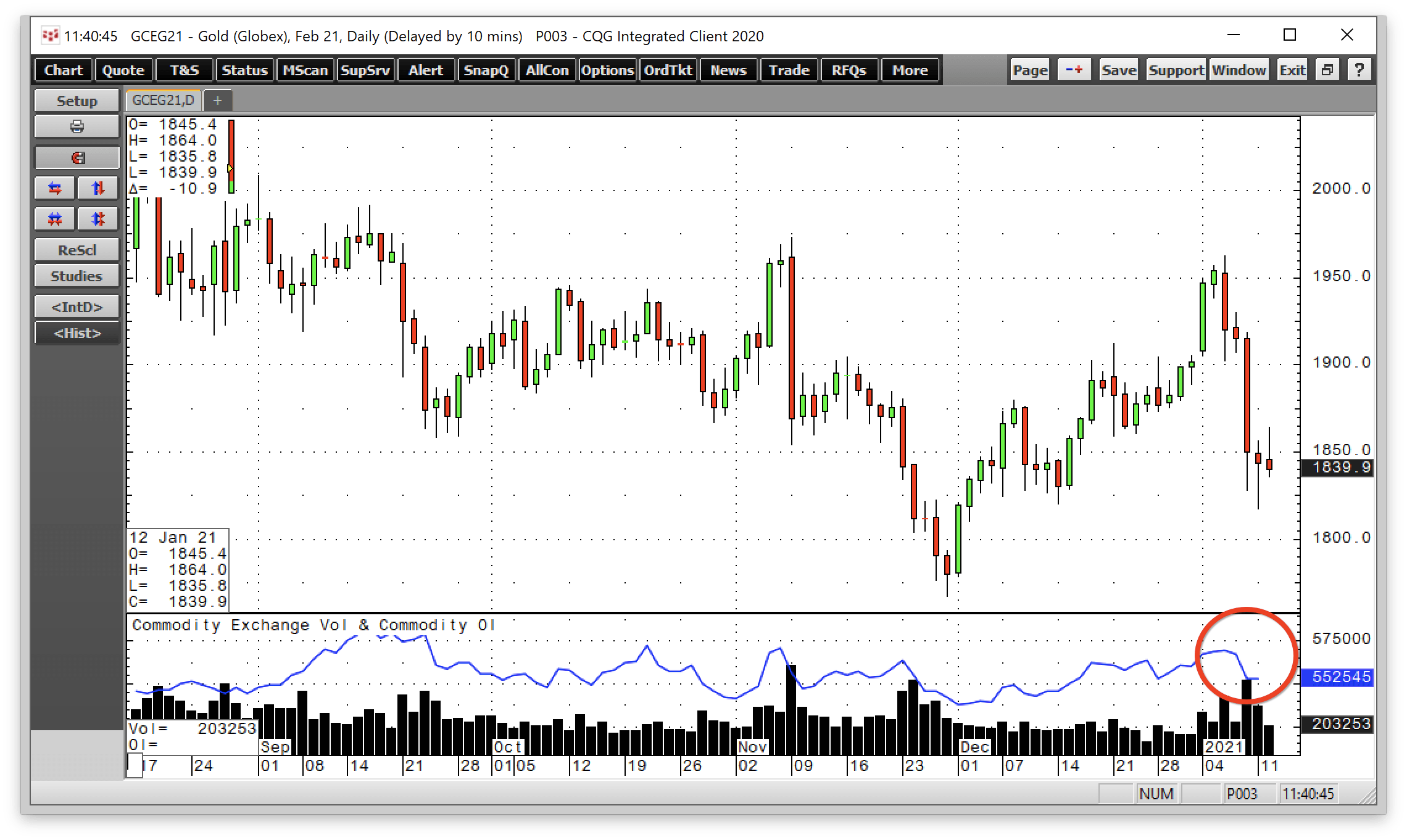The height and width of the screenshot is (840, 1407).
Task: Select the GCEG21,D chart tab
Action: point(164,100)
